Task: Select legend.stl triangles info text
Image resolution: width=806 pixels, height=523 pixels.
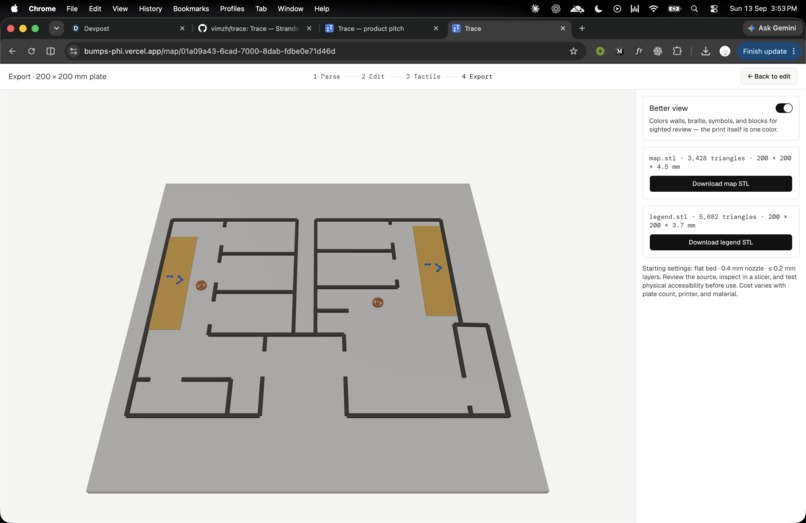Action: (x=718, y=221)
